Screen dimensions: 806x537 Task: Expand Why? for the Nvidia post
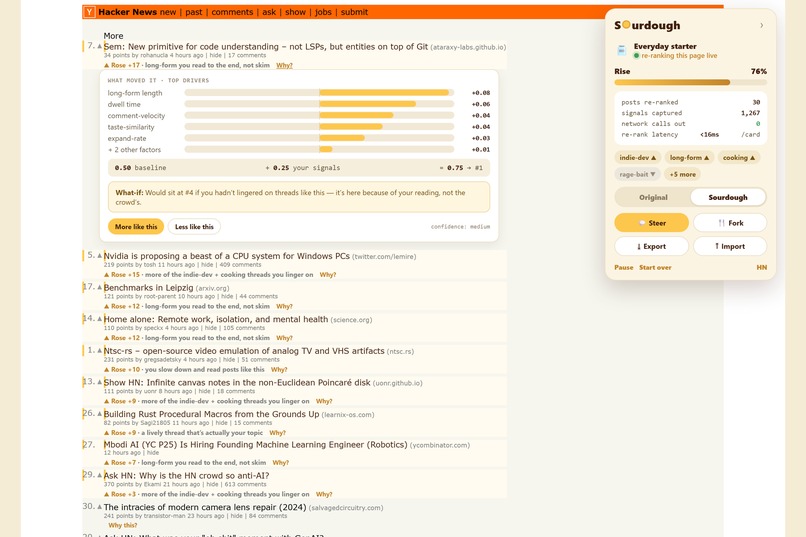[x=328, y=274]
